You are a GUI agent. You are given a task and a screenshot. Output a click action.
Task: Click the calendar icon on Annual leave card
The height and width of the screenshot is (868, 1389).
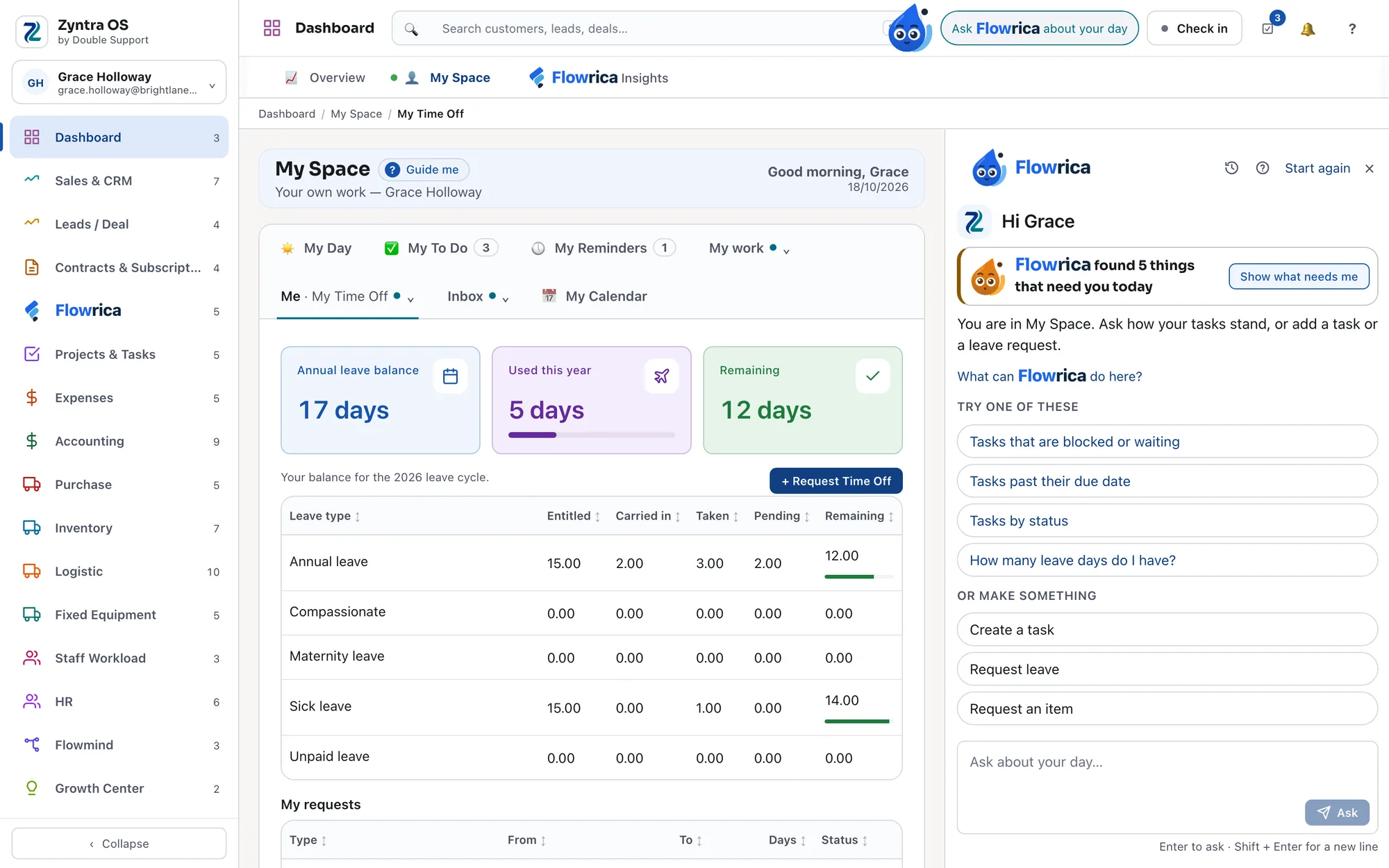click(450, 376)
